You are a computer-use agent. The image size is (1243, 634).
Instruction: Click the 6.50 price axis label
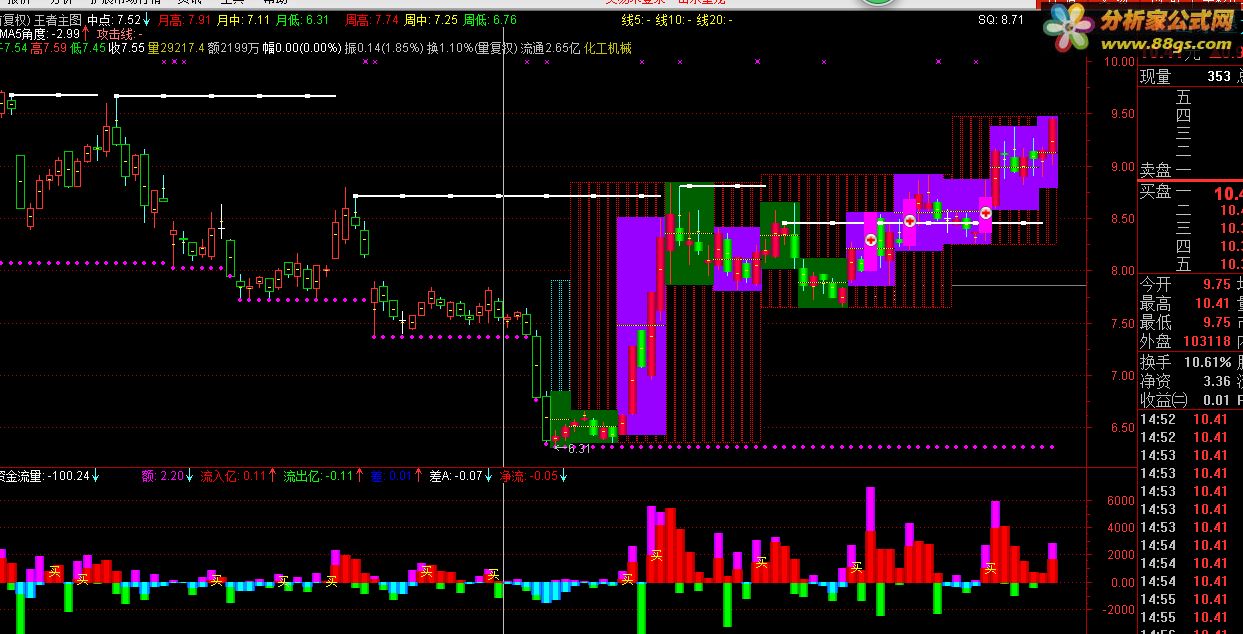(x=1122, y=428)
